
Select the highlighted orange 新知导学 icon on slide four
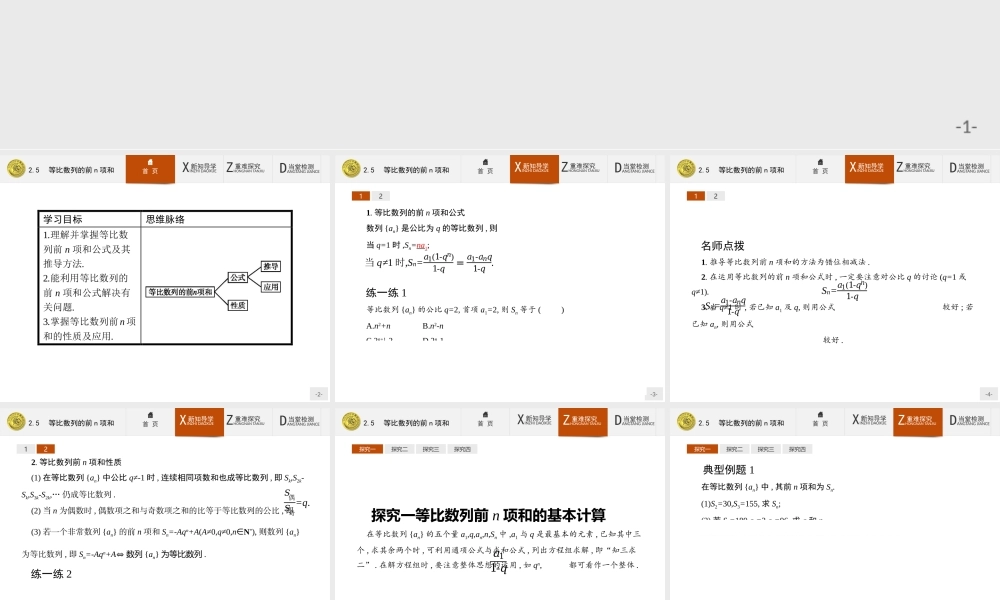coord(197,421)
